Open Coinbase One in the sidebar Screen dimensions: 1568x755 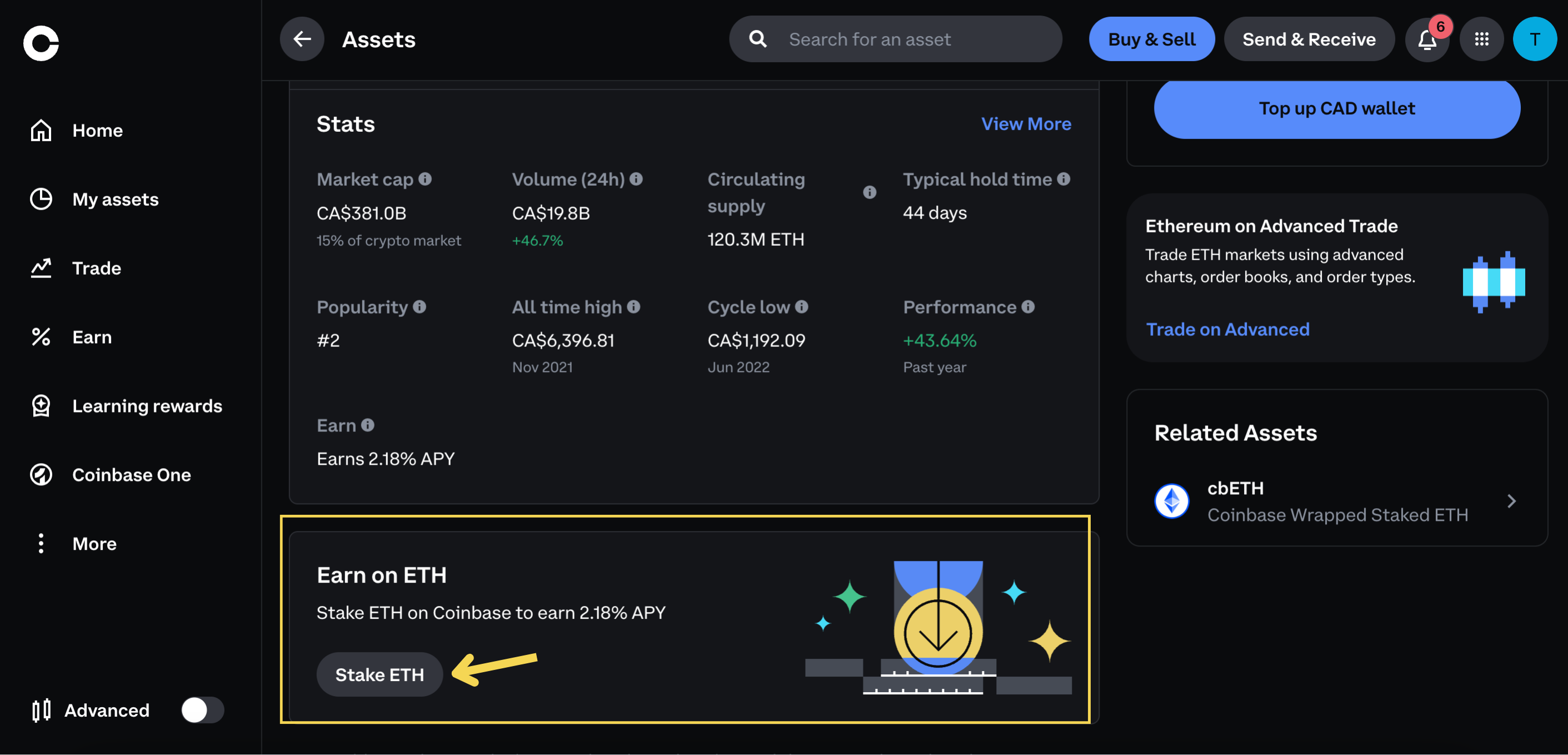[131, 474]
